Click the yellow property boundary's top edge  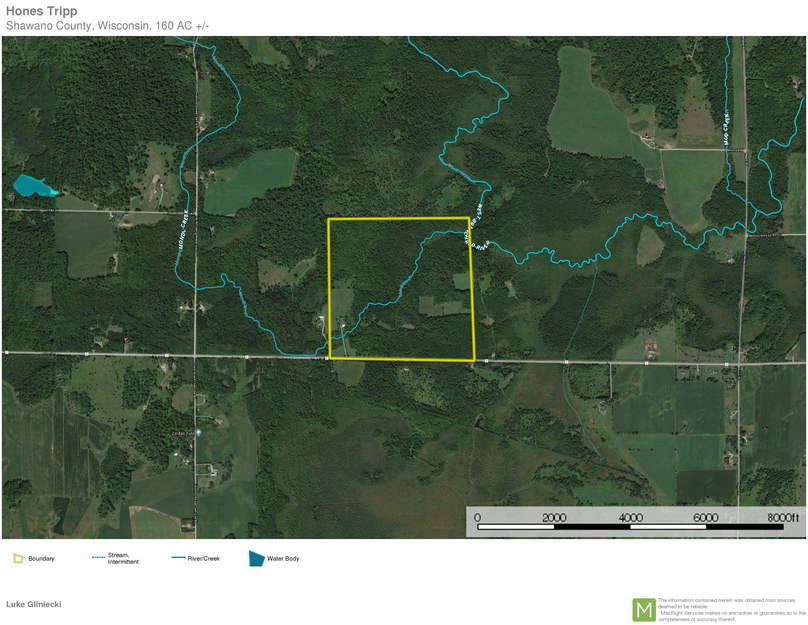(400, 218)
